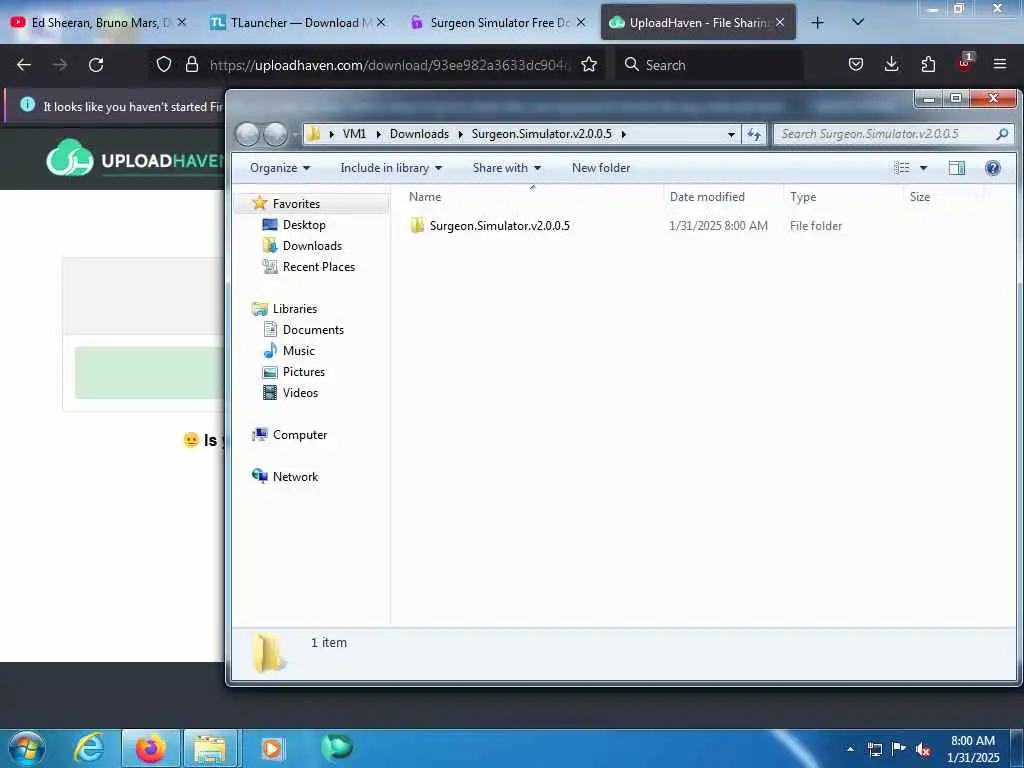Viewport: 1024px width, 768px height.
Task: Open uBlock extension icon with badge
Action: 965,63
